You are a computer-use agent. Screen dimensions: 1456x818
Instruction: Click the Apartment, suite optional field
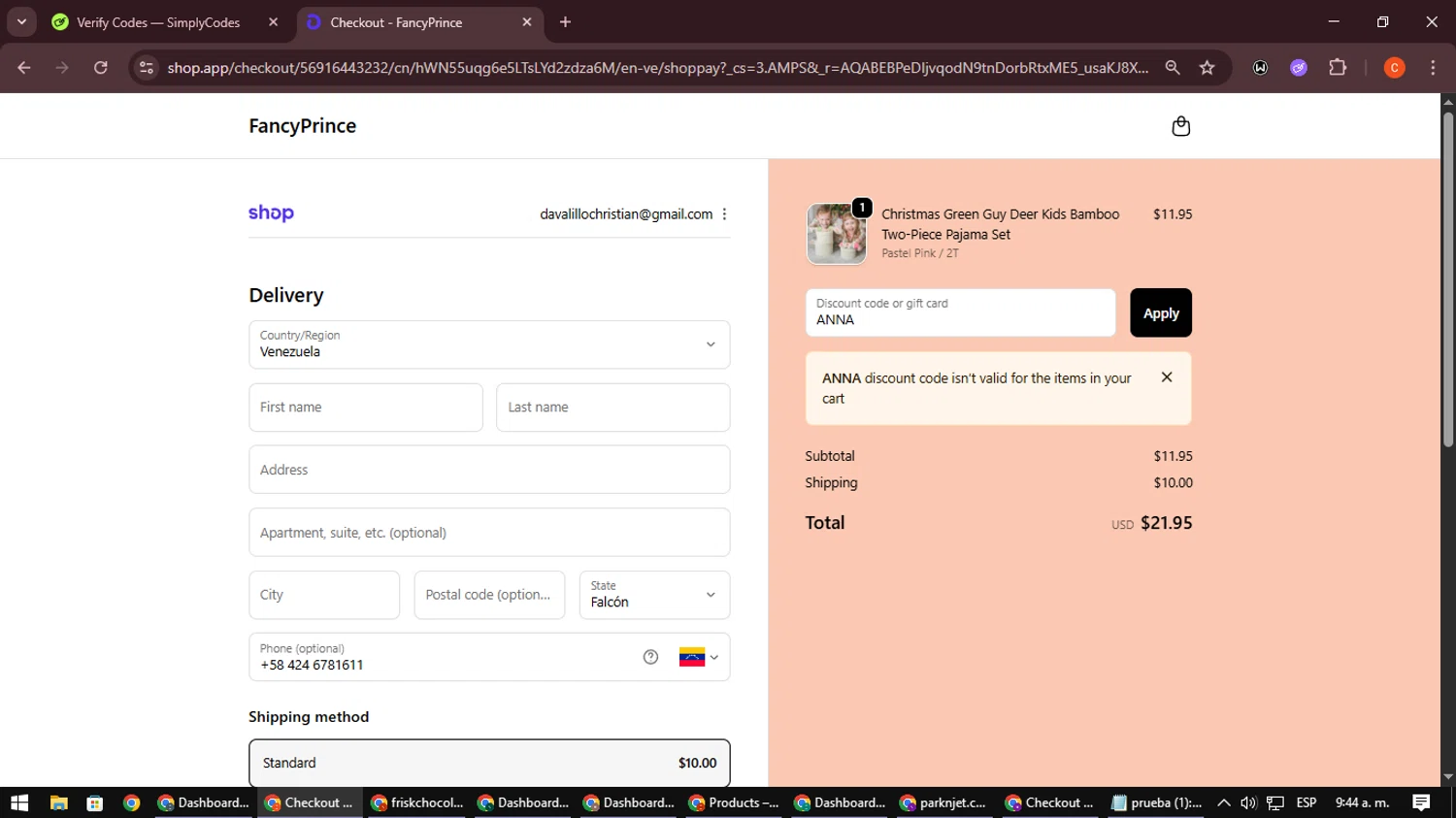point(489,533)
